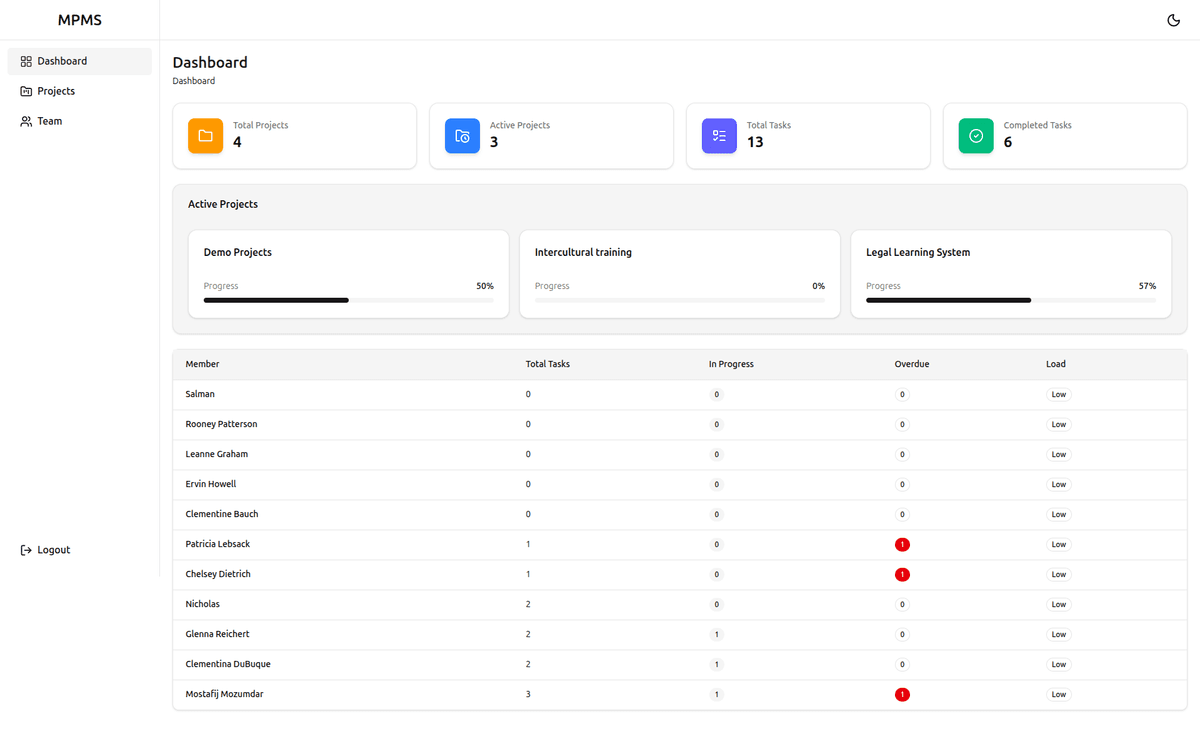
Task: Open the Intercultural training project card
Action: [680, 274]
